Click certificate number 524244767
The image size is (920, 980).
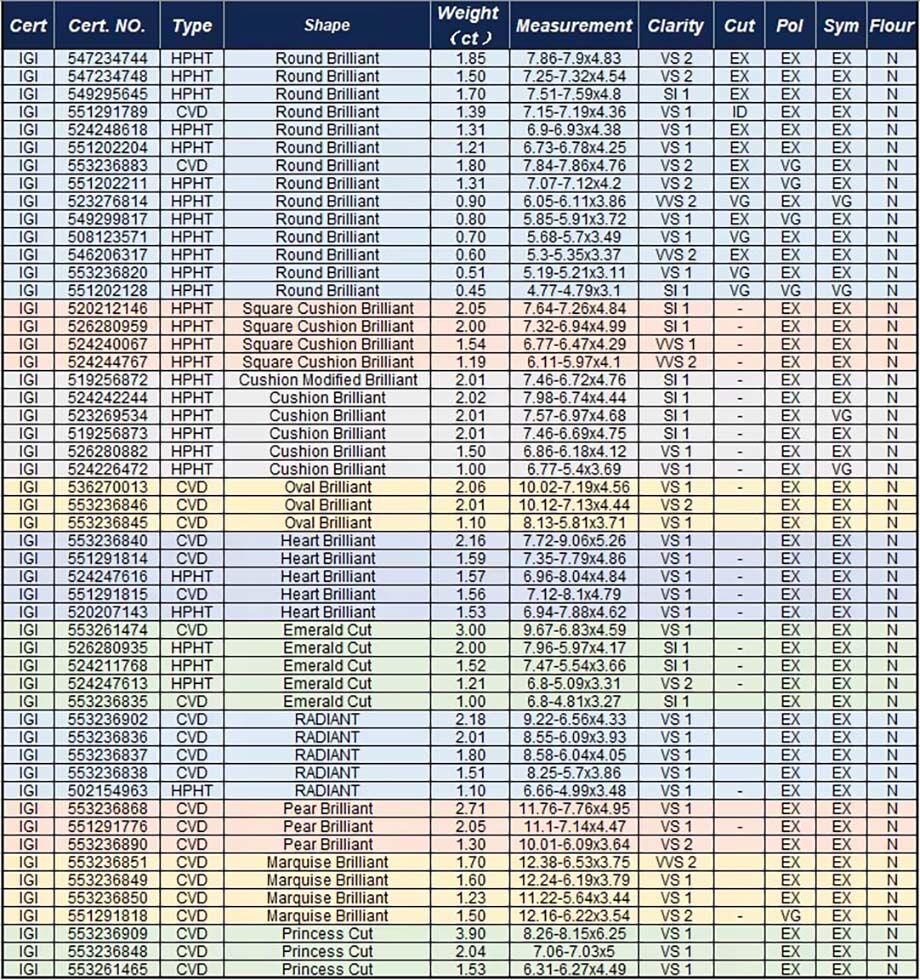pyautogui.click(x=108, y=362)
